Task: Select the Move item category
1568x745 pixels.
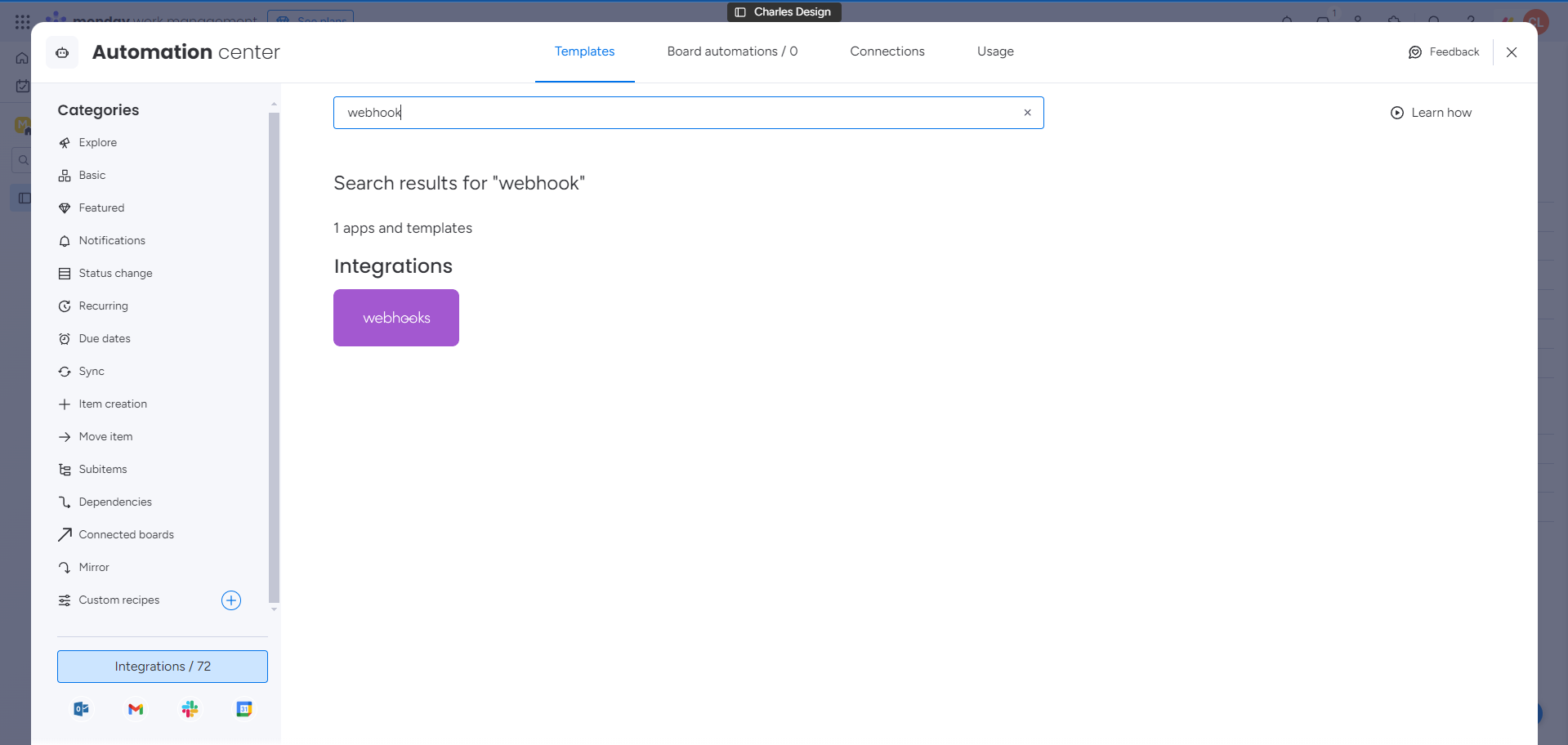Action: pos(105,436)
